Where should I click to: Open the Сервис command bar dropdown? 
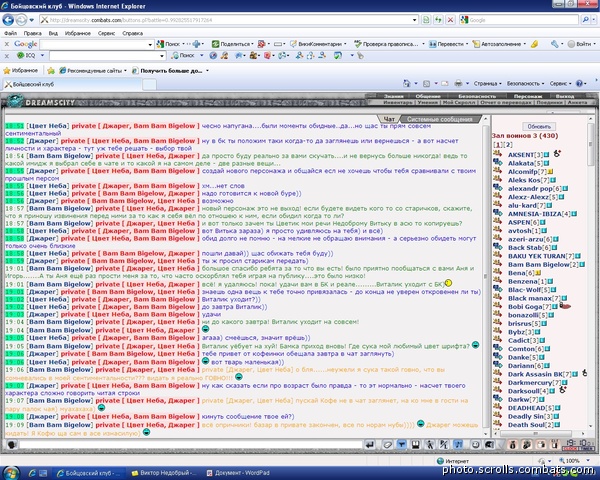(560, 83)
